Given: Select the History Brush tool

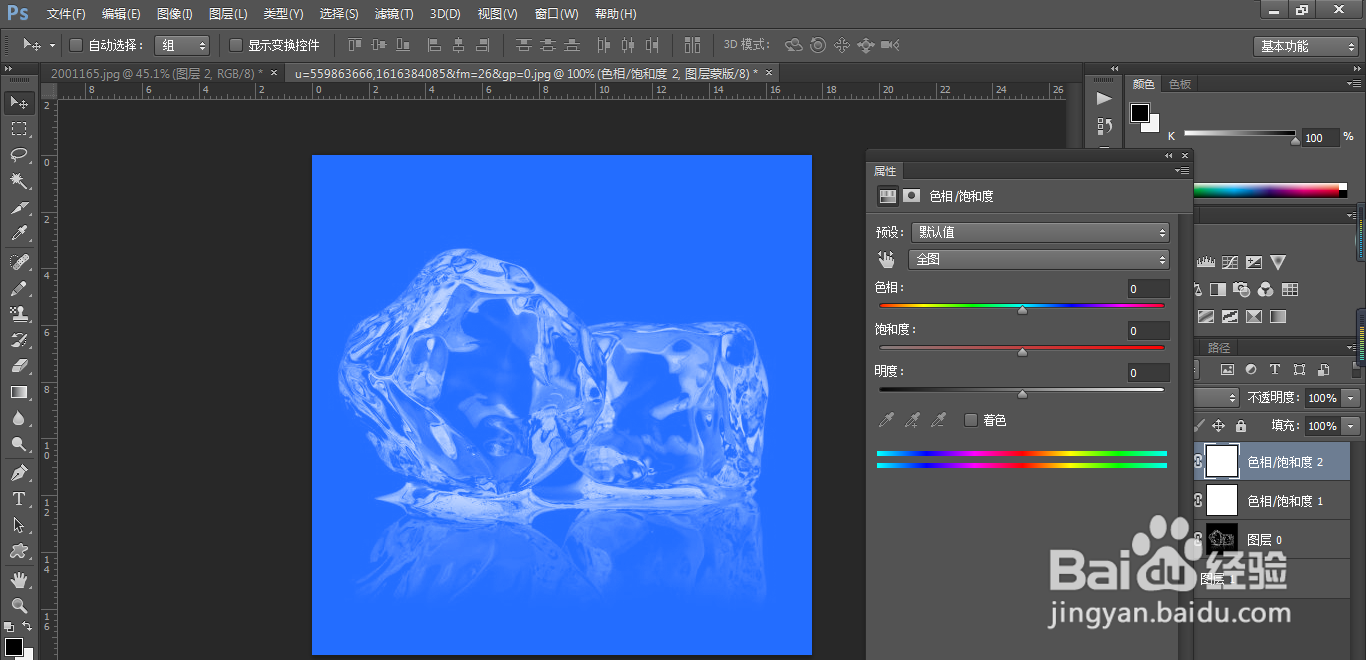Looking at the screenshot, I should click(19, 340).
